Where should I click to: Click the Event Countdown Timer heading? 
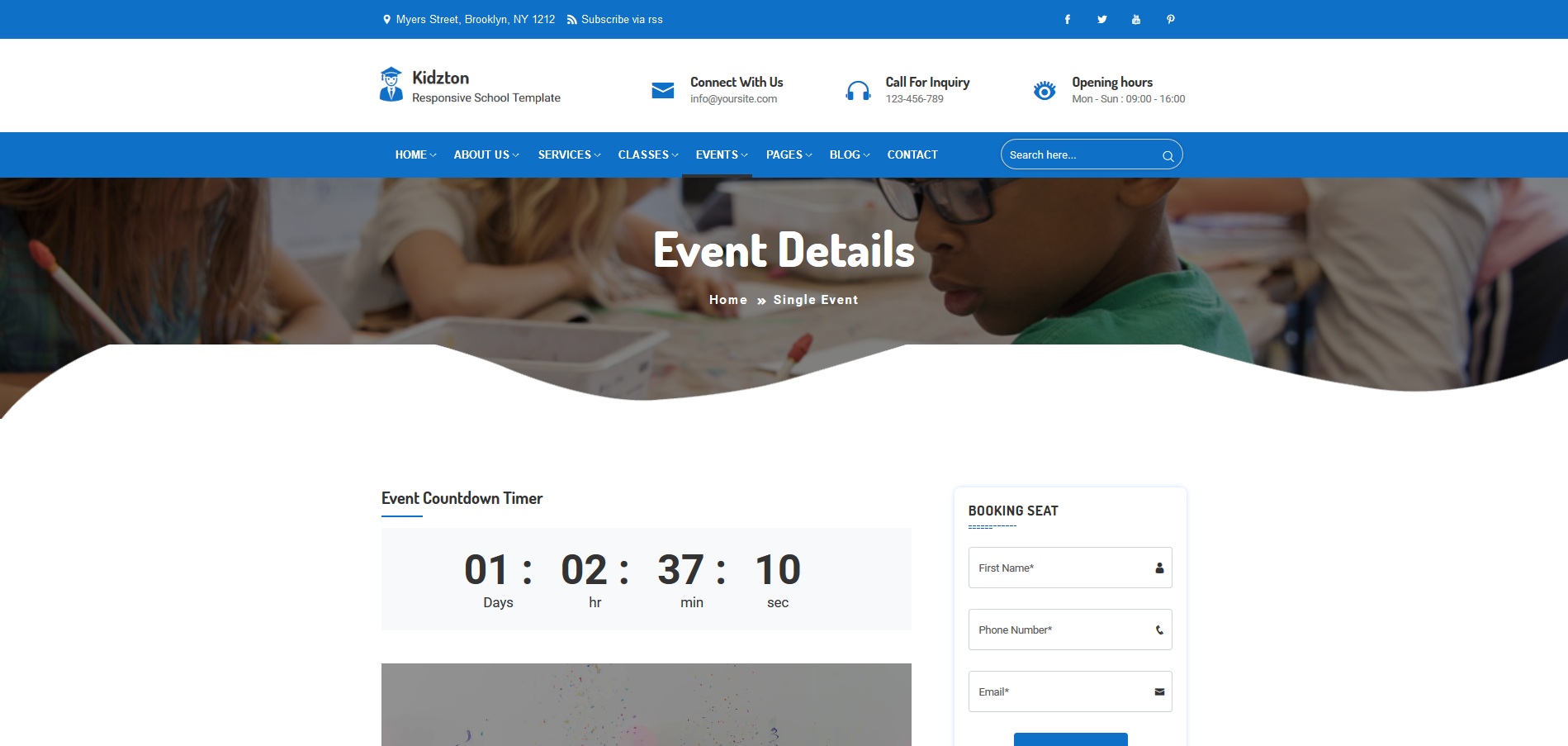[462, 498]
